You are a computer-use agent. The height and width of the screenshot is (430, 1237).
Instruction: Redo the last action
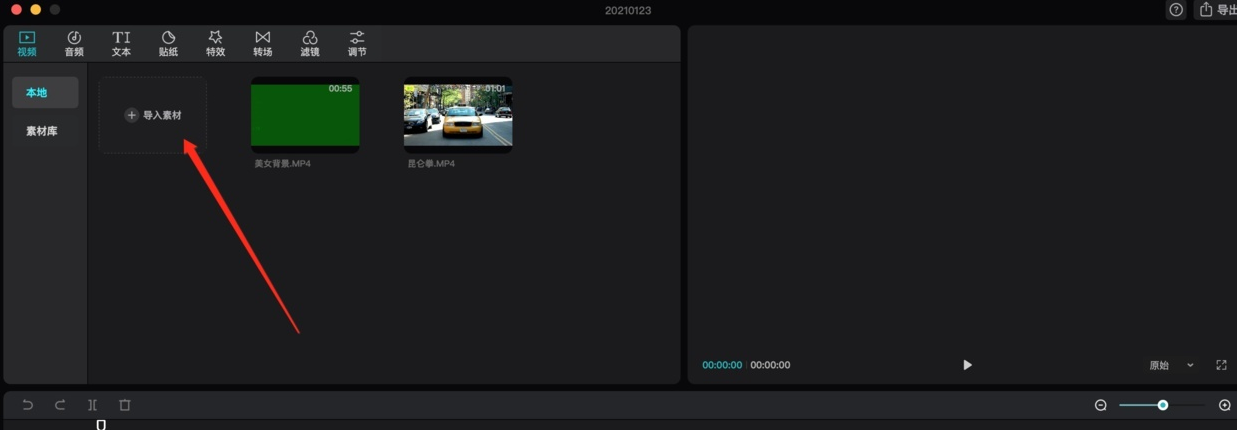pos(60,405)
